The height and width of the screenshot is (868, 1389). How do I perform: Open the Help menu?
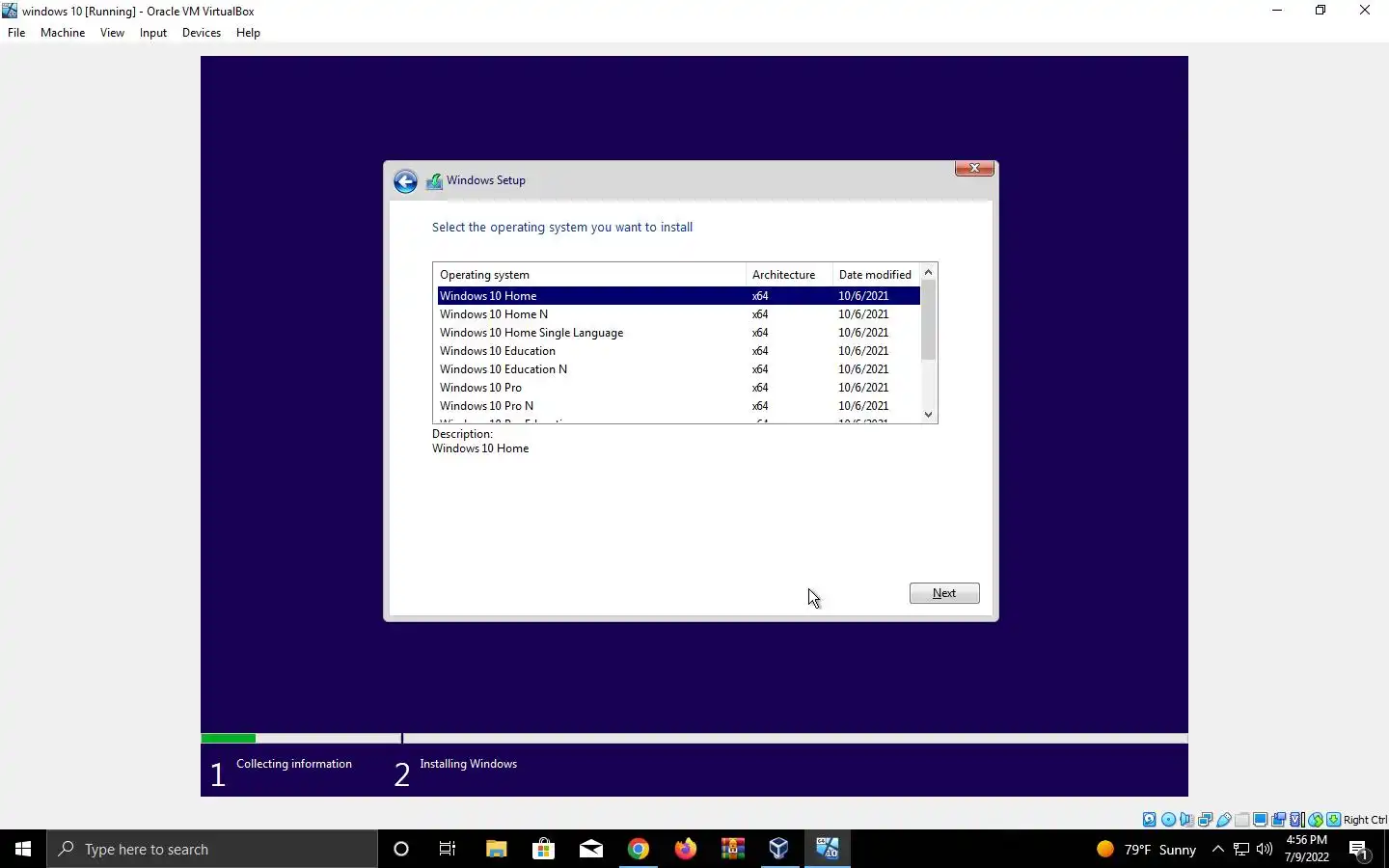click(x=248, y=32)
